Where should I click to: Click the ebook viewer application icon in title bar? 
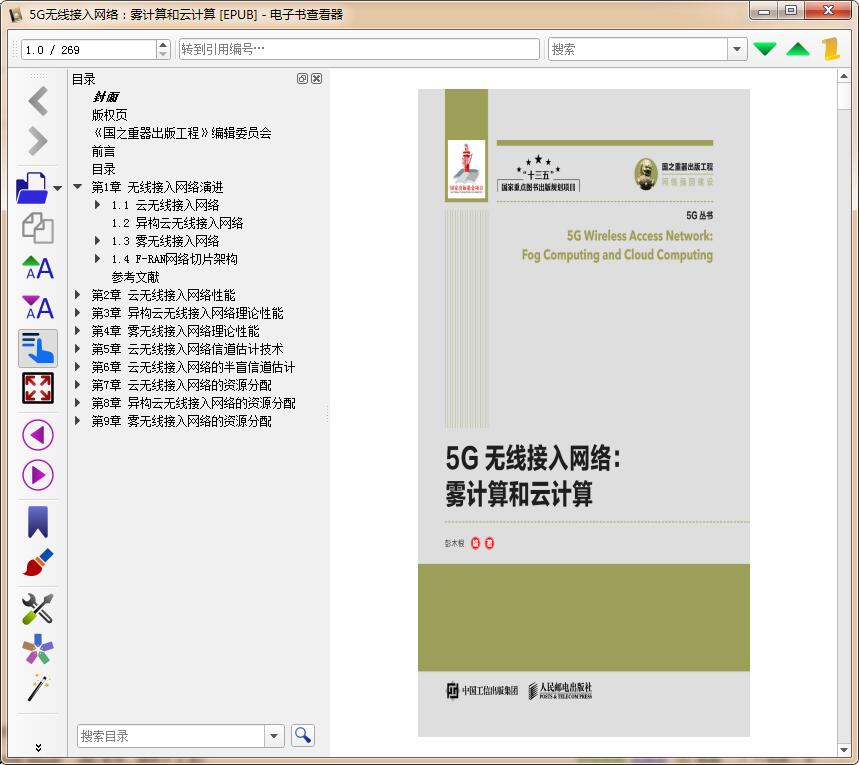tap(16, 14)
